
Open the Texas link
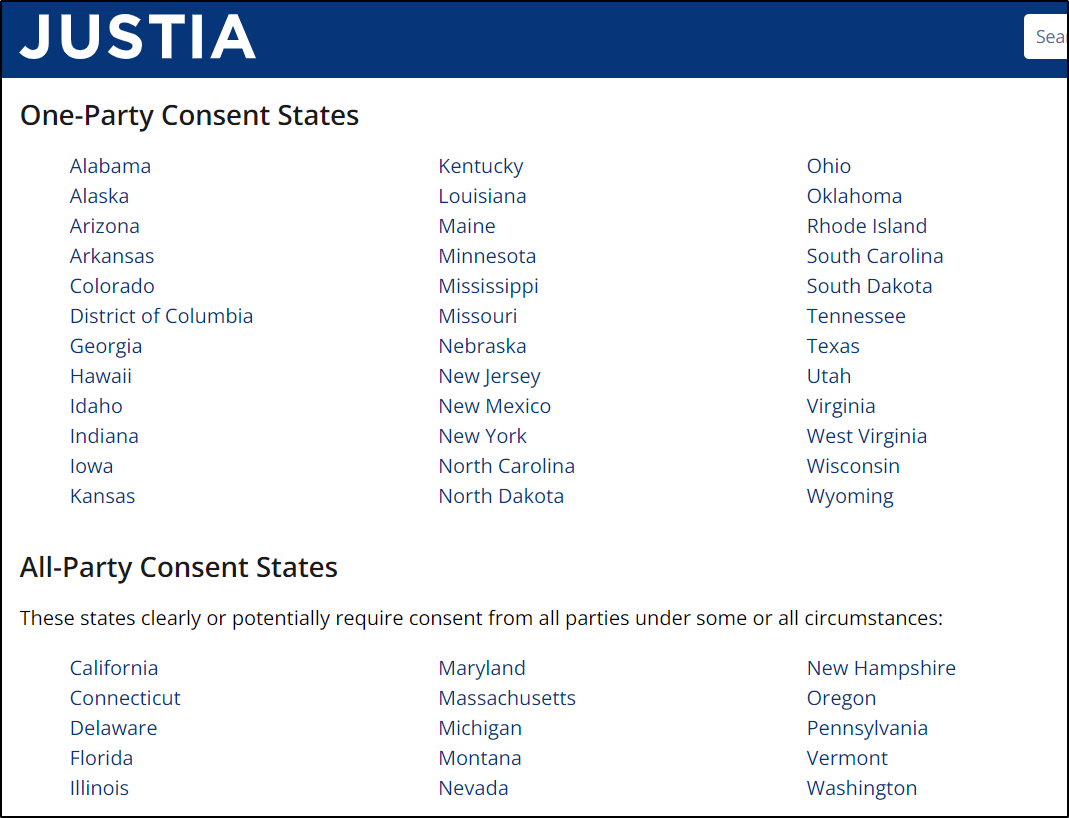point(833,346)
